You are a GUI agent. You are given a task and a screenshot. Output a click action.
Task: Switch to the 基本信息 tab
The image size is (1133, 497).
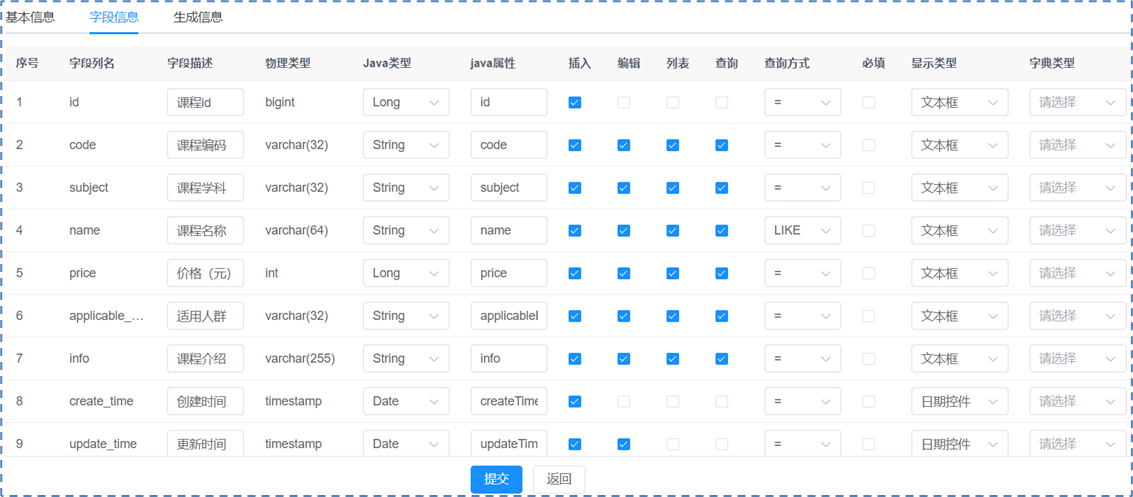pyautogui.click(x=30, y=17)
